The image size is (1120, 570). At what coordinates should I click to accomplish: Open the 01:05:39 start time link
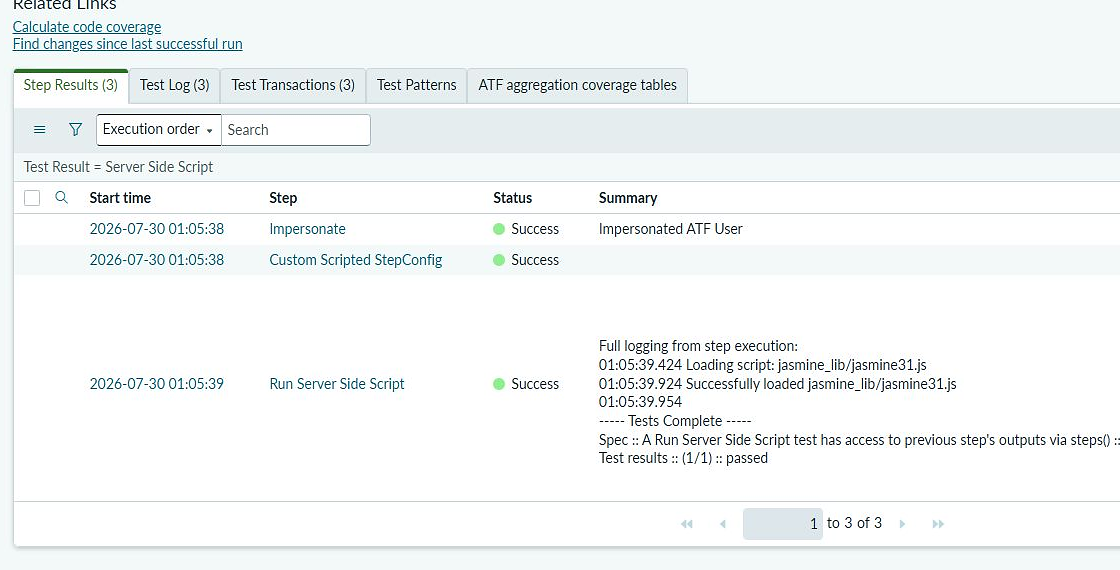click(156, 384)
